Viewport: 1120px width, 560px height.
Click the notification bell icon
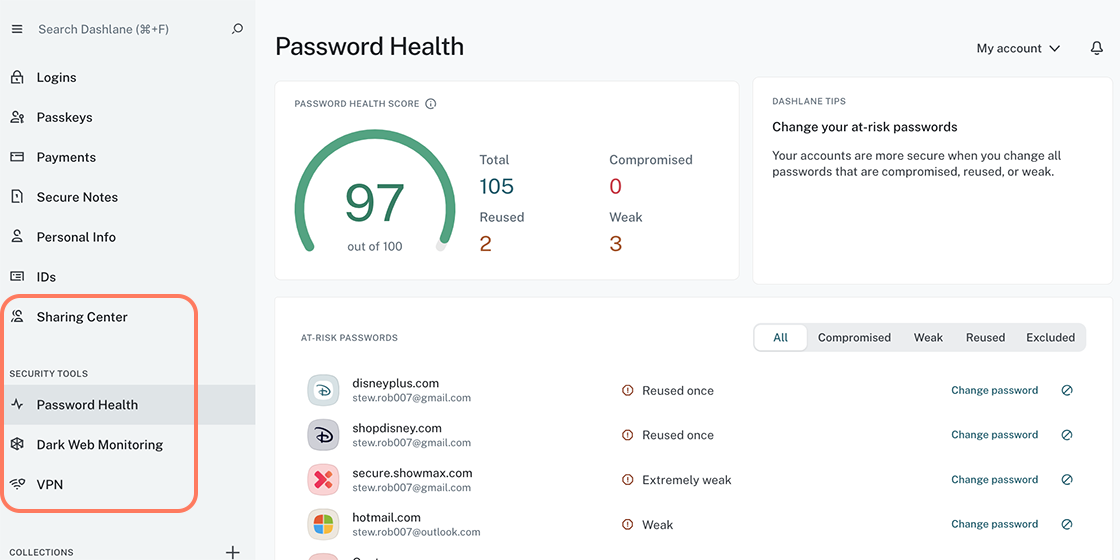coord(1096,48)
